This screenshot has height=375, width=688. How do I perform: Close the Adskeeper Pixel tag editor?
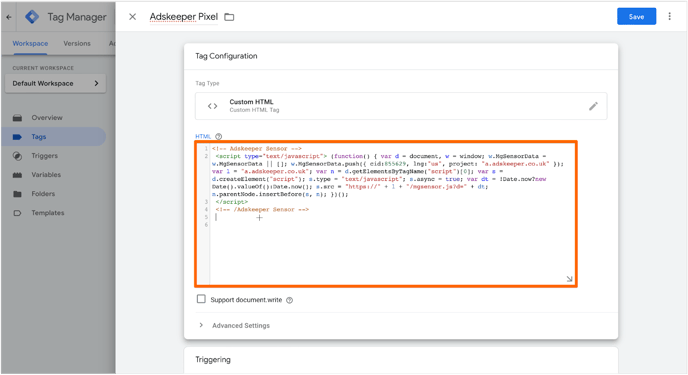coord(133,17)
